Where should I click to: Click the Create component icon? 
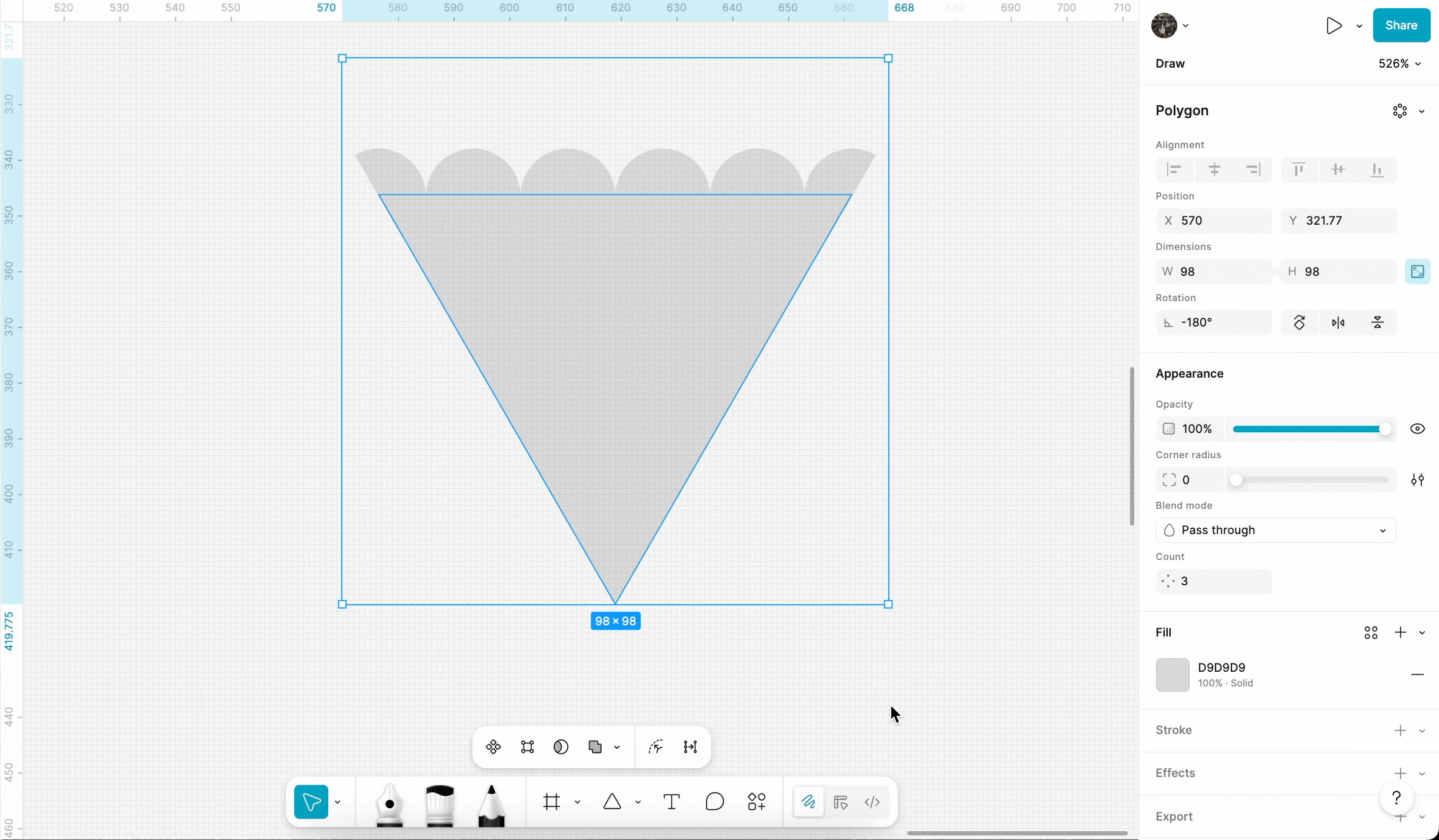coord(493,747)
